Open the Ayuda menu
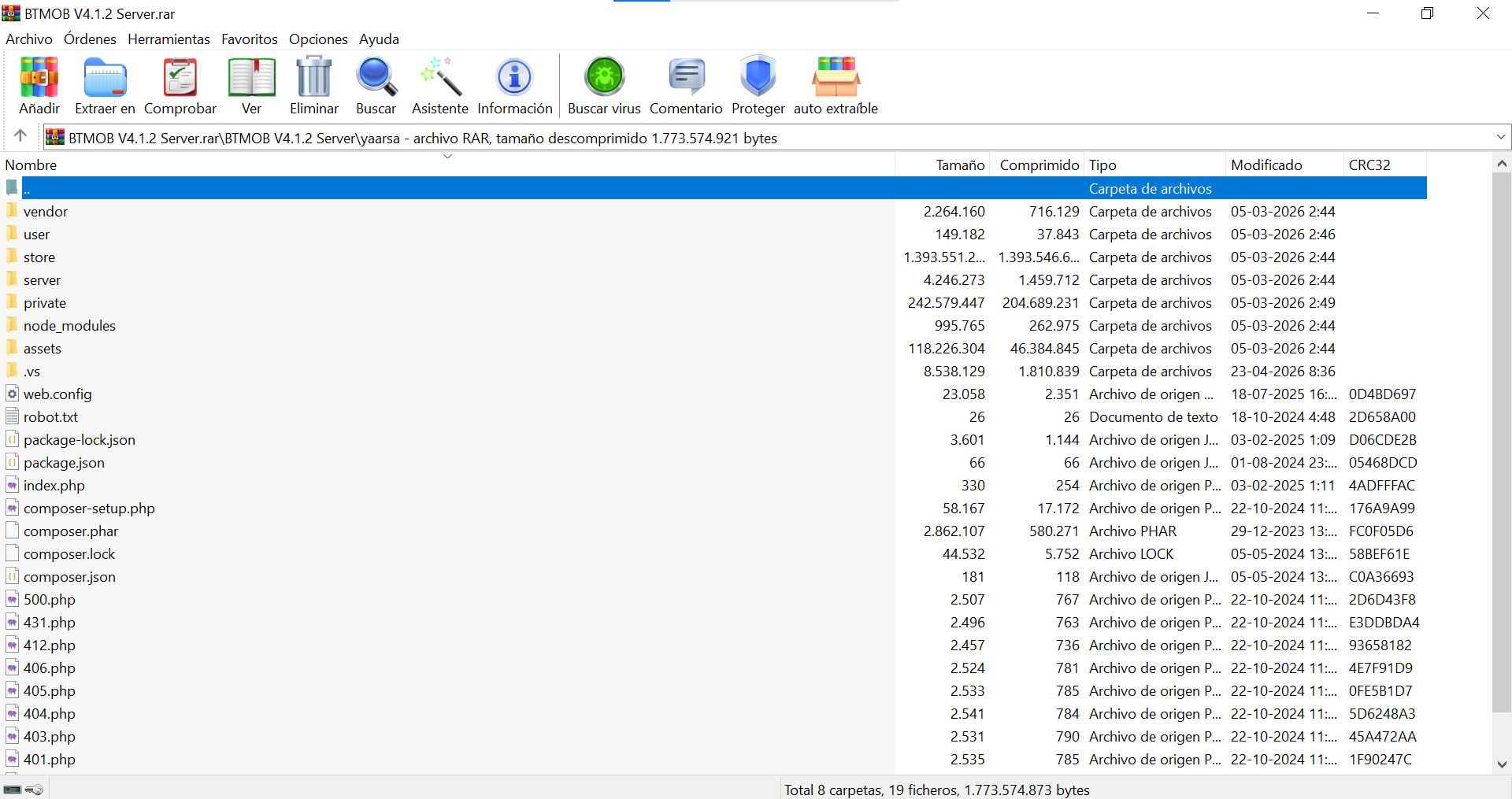This screenshot has height=799, width=1512. click(x=379, y=39)
